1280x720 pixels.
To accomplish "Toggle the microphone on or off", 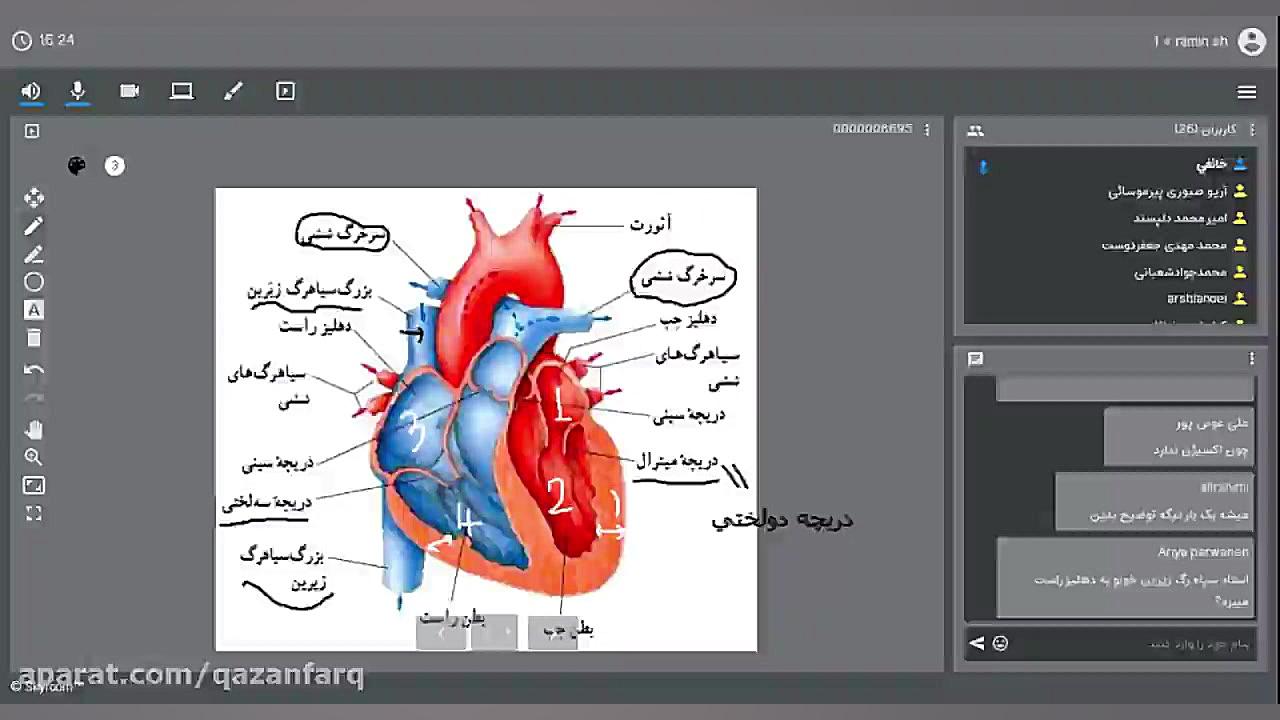I will (77, 91).
